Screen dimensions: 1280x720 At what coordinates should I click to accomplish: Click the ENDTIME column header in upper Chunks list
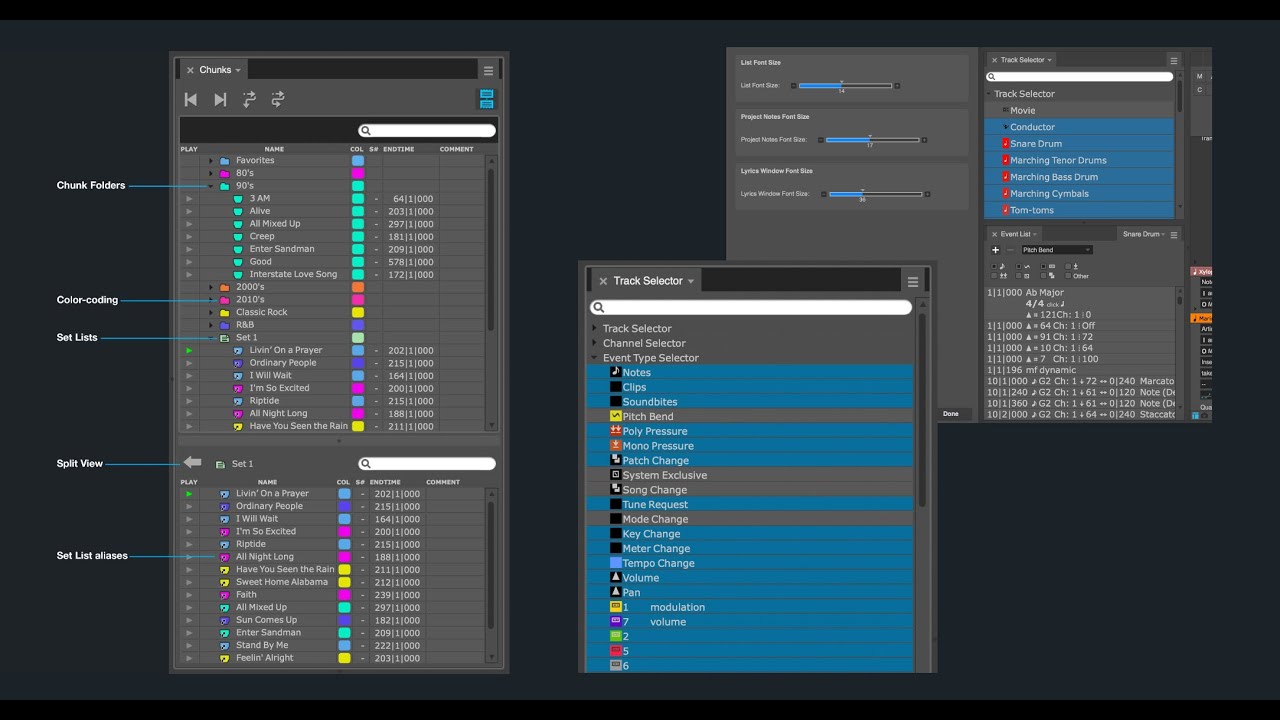pos(399,150)
